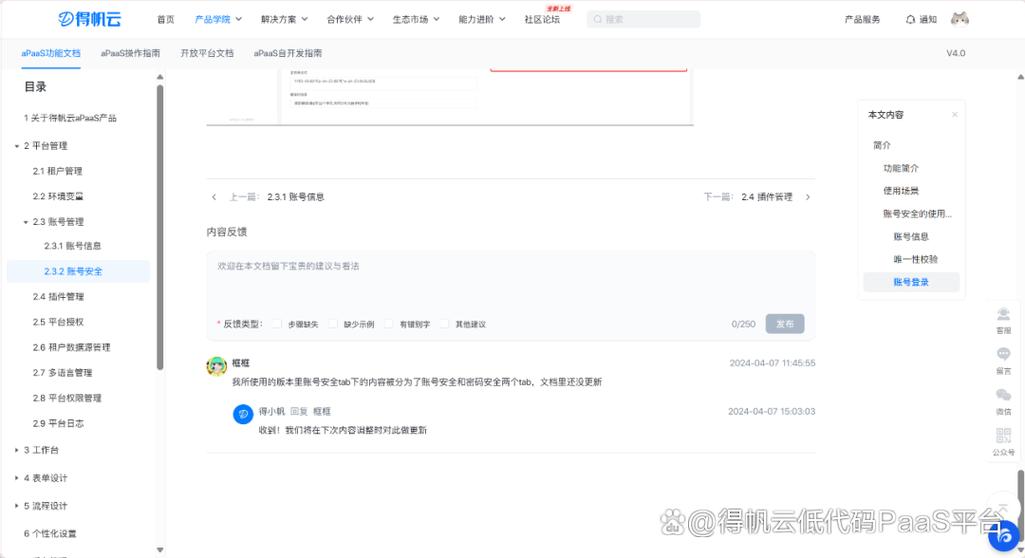The image size is (1025, 558).
Task: Open 1 关于得帆云aPaaS产品 in directory
Action: [70, 118]
